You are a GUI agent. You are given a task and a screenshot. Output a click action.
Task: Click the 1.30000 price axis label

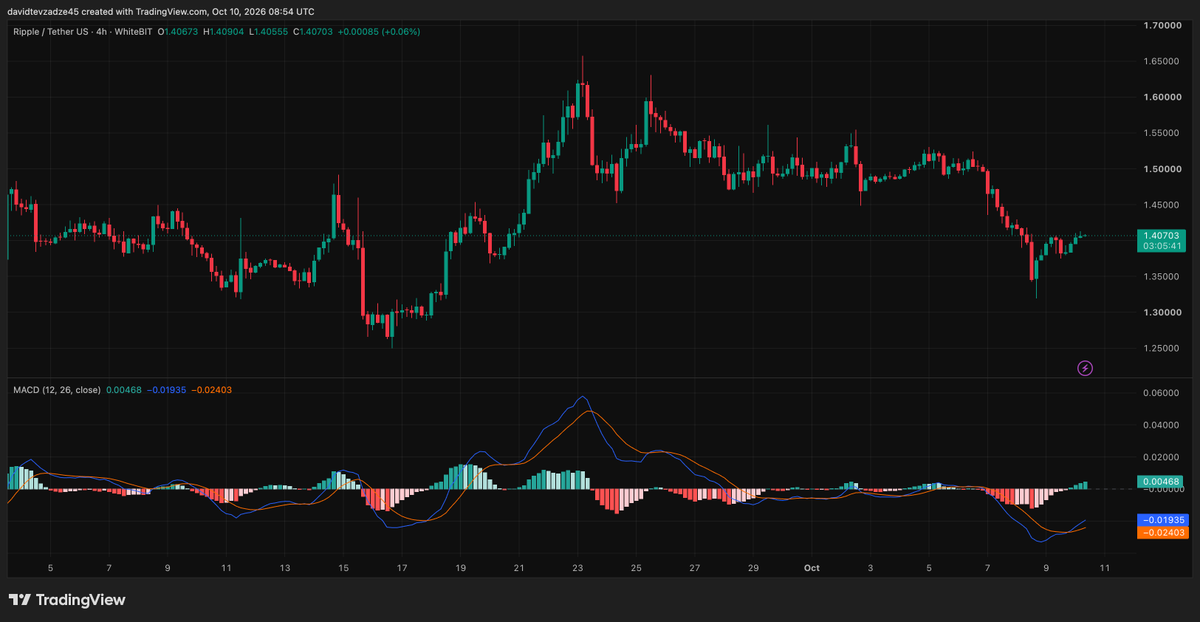coord(1161,313)
